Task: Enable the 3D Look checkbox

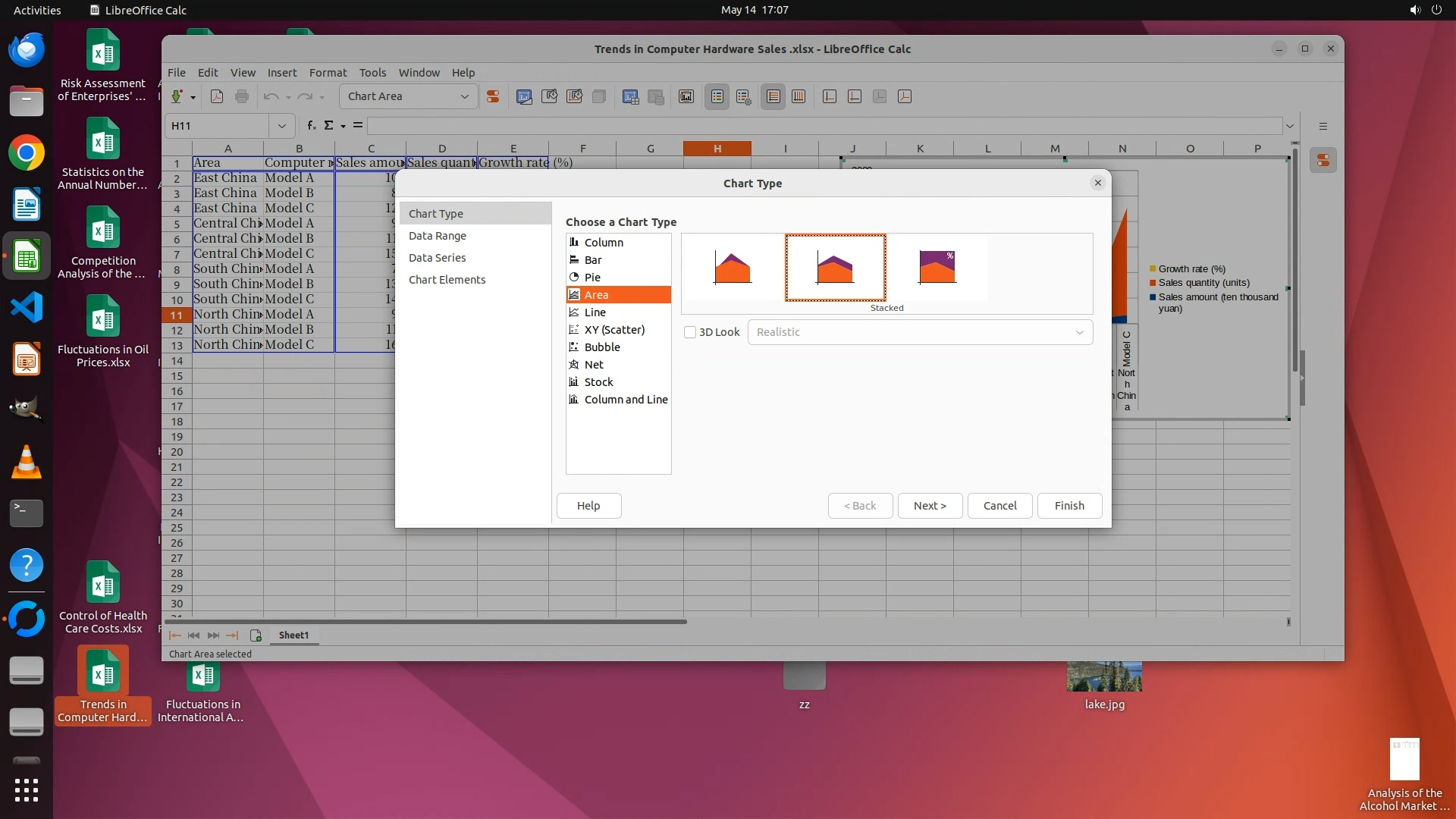Action: click(x=690, y=332)
